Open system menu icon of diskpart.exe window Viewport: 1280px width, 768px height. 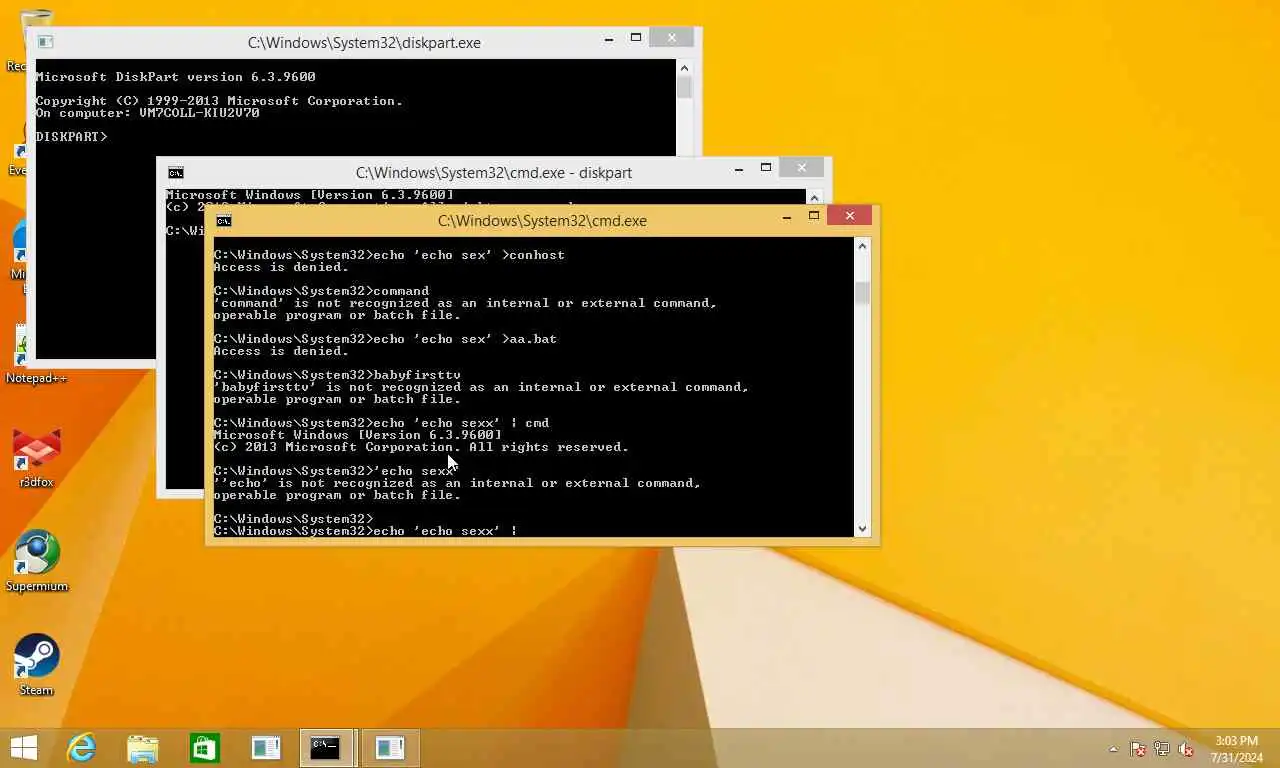[x=45, y=42]
